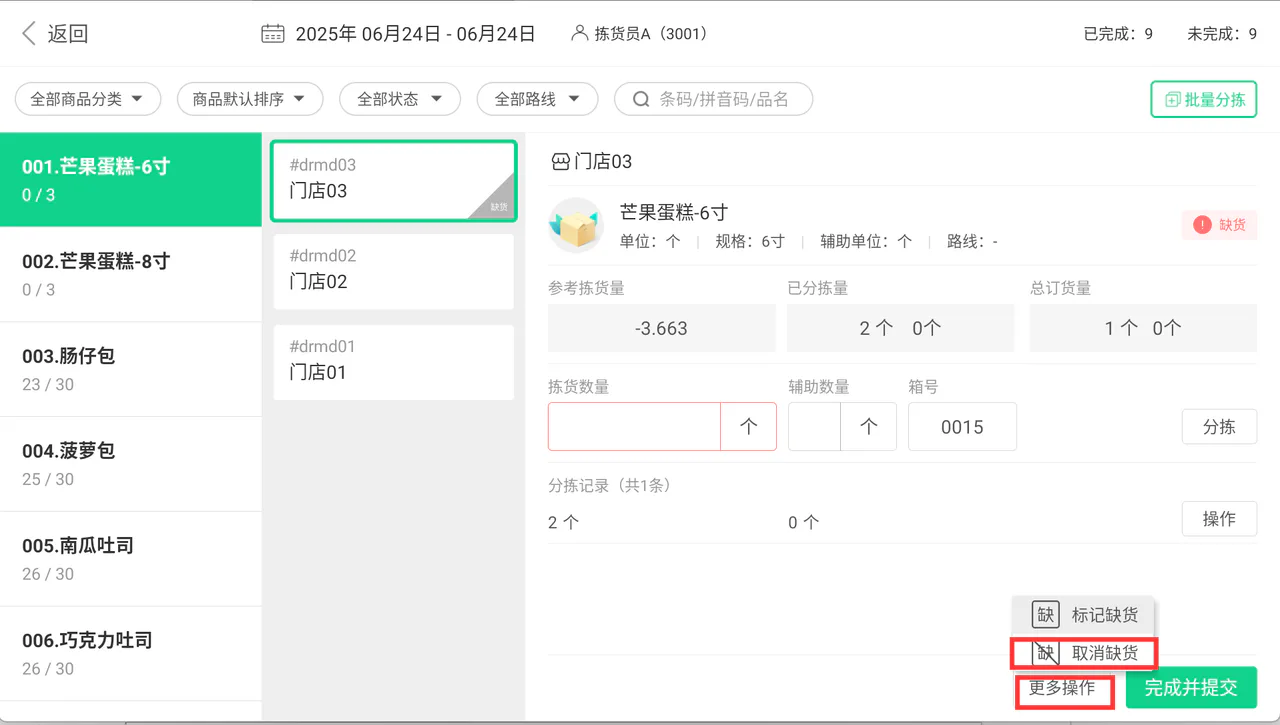Image resolution: width=1280 pixels, height=725 pixels.
Task: Click the 批量分拣 batch sort button
Action: (x=1204, y=99)
